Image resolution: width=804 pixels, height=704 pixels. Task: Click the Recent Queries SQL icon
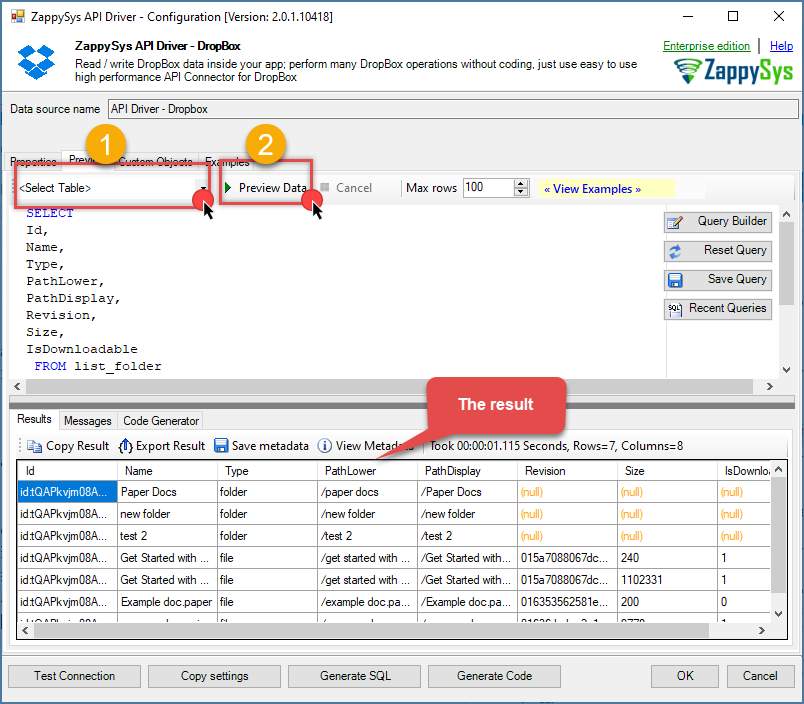coord(675,309)
